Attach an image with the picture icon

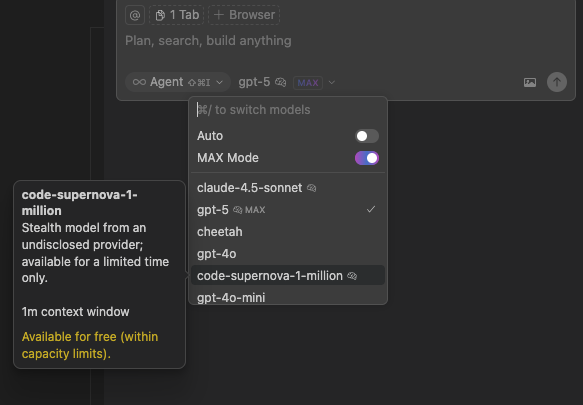tap(530, 82)
